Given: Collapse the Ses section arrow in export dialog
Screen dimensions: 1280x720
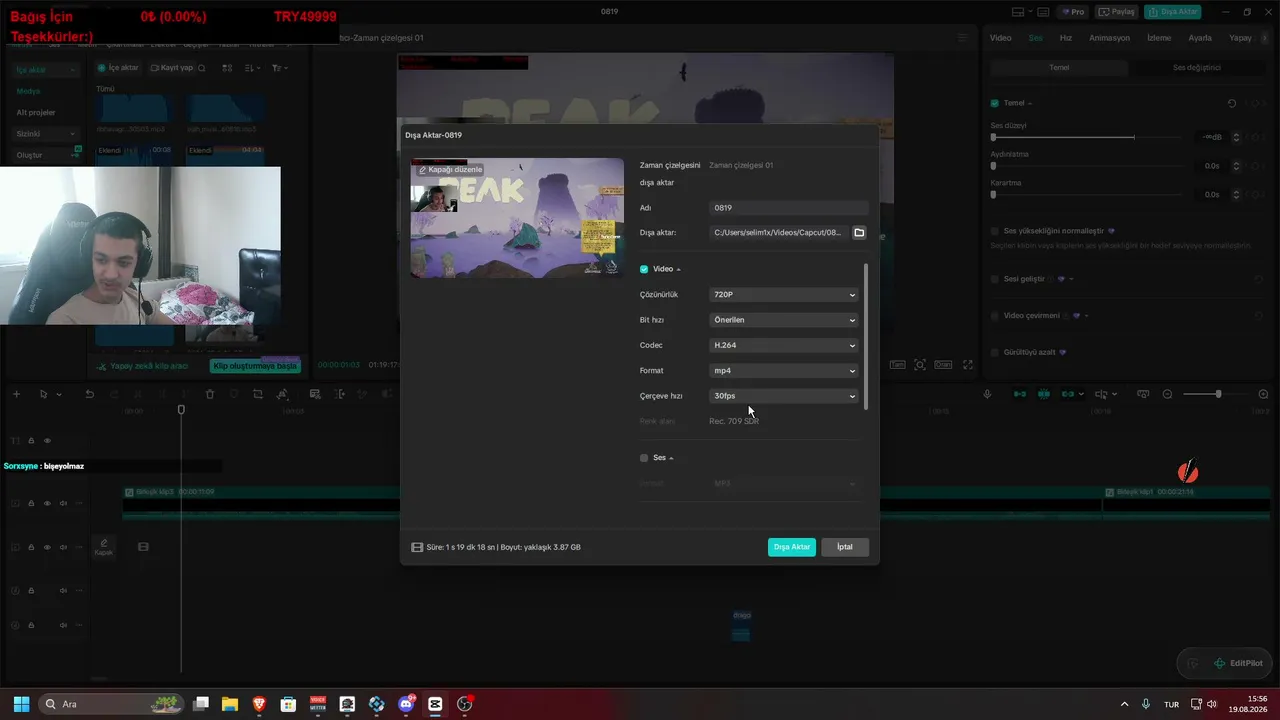Looking at the screenshot, I should tap(671, 458).
